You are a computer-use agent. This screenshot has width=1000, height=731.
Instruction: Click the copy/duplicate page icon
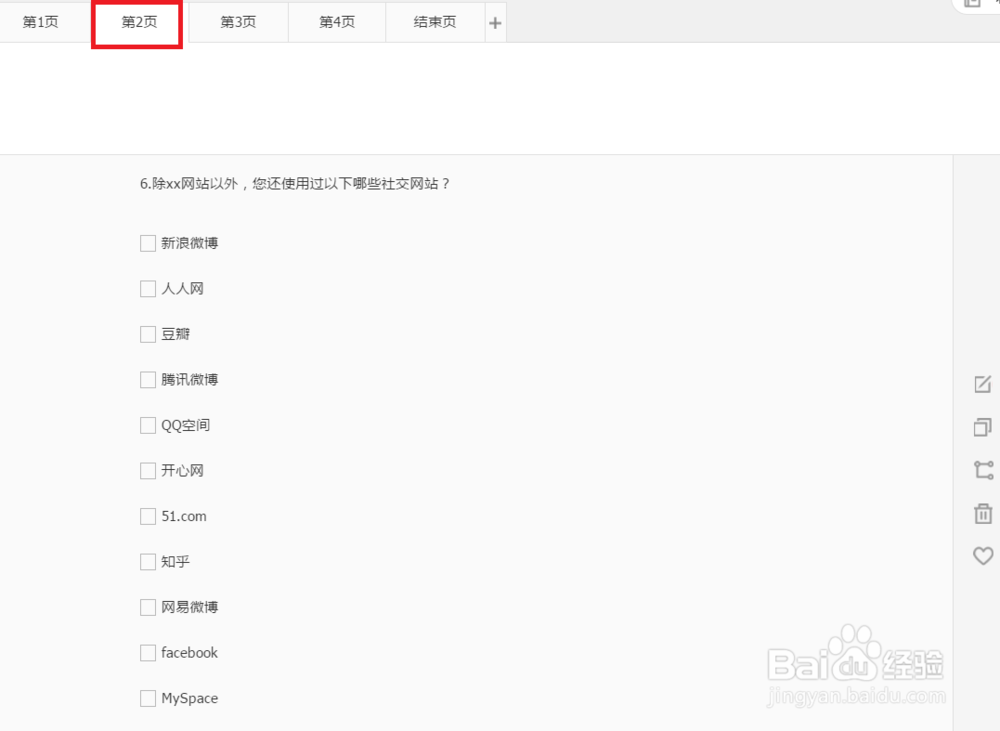[x=981, y=427]
